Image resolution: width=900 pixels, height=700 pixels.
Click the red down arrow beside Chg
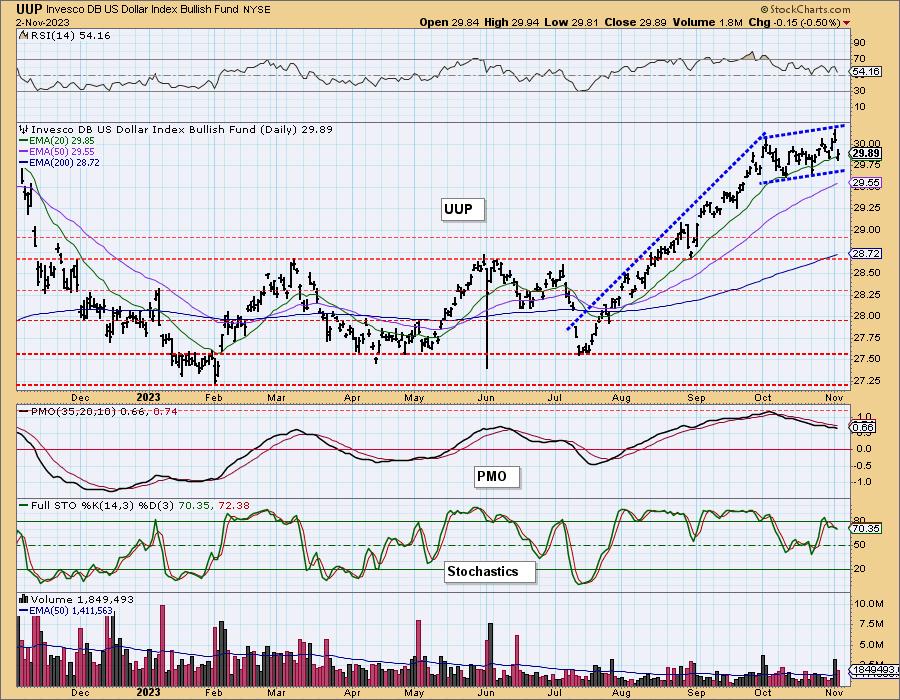847,23
